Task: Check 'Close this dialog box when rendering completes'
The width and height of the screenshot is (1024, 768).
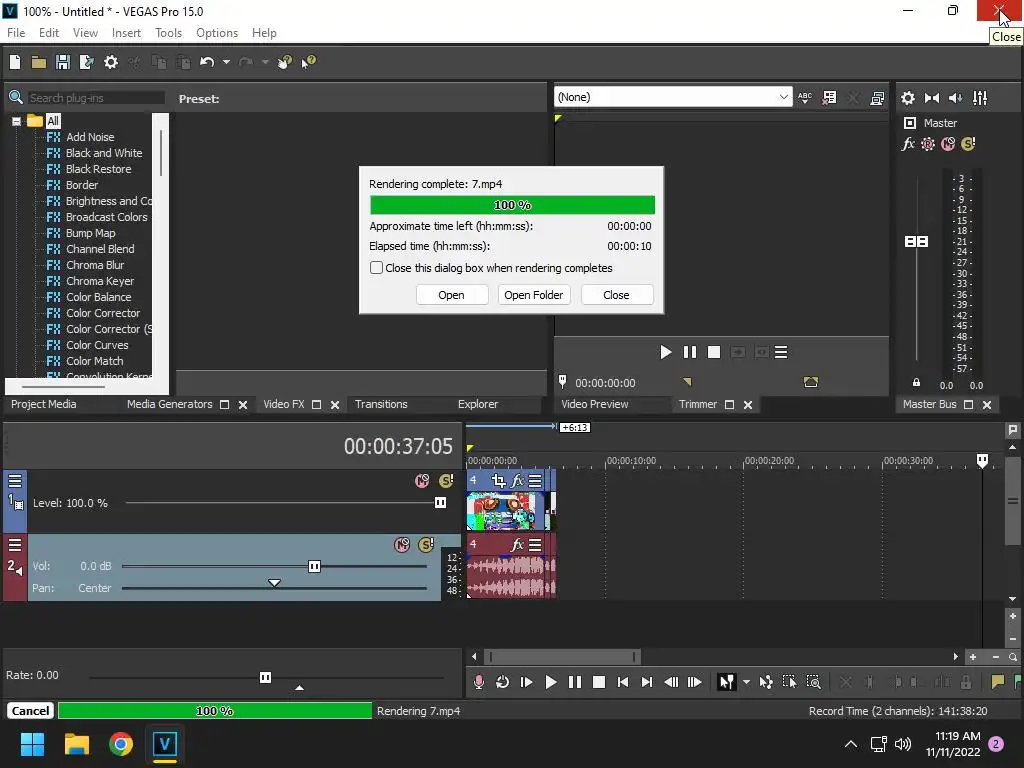Action: point(376,268)
